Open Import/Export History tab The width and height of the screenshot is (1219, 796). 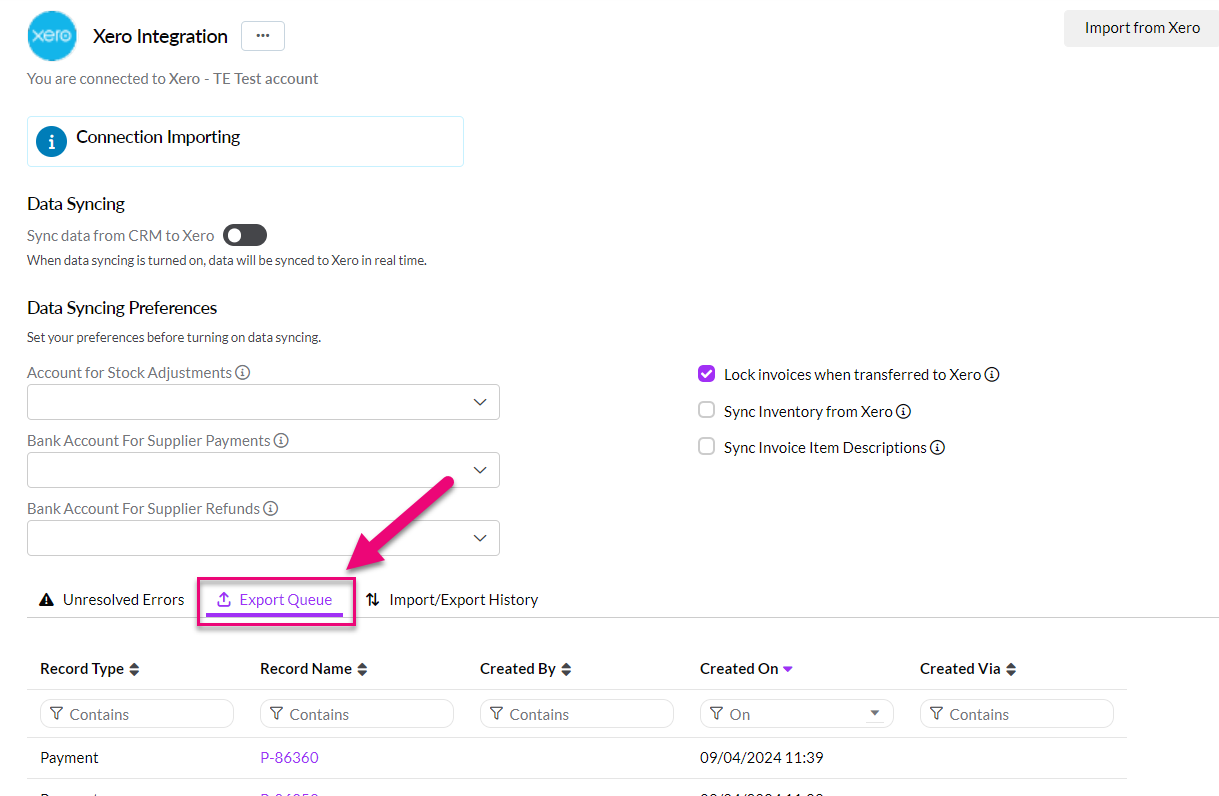coord(452,600)
